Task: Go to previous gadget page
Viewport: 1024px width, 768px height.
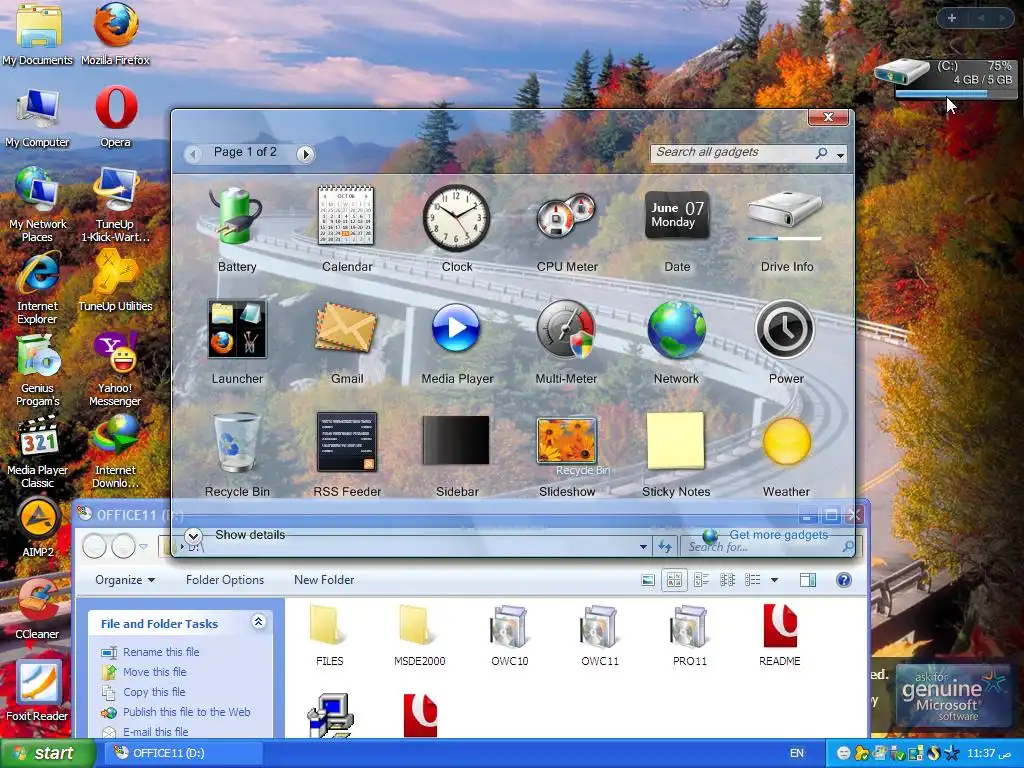Action: (193, 154)
